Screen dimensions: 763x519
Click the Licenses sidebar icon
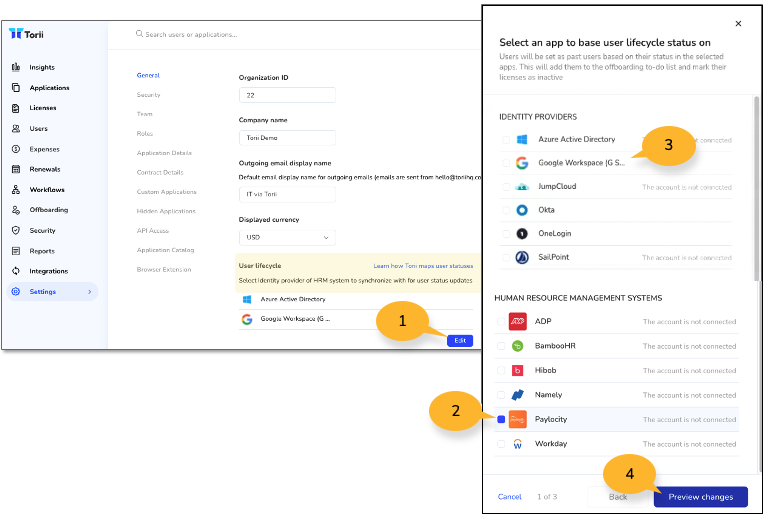point(16,108)
